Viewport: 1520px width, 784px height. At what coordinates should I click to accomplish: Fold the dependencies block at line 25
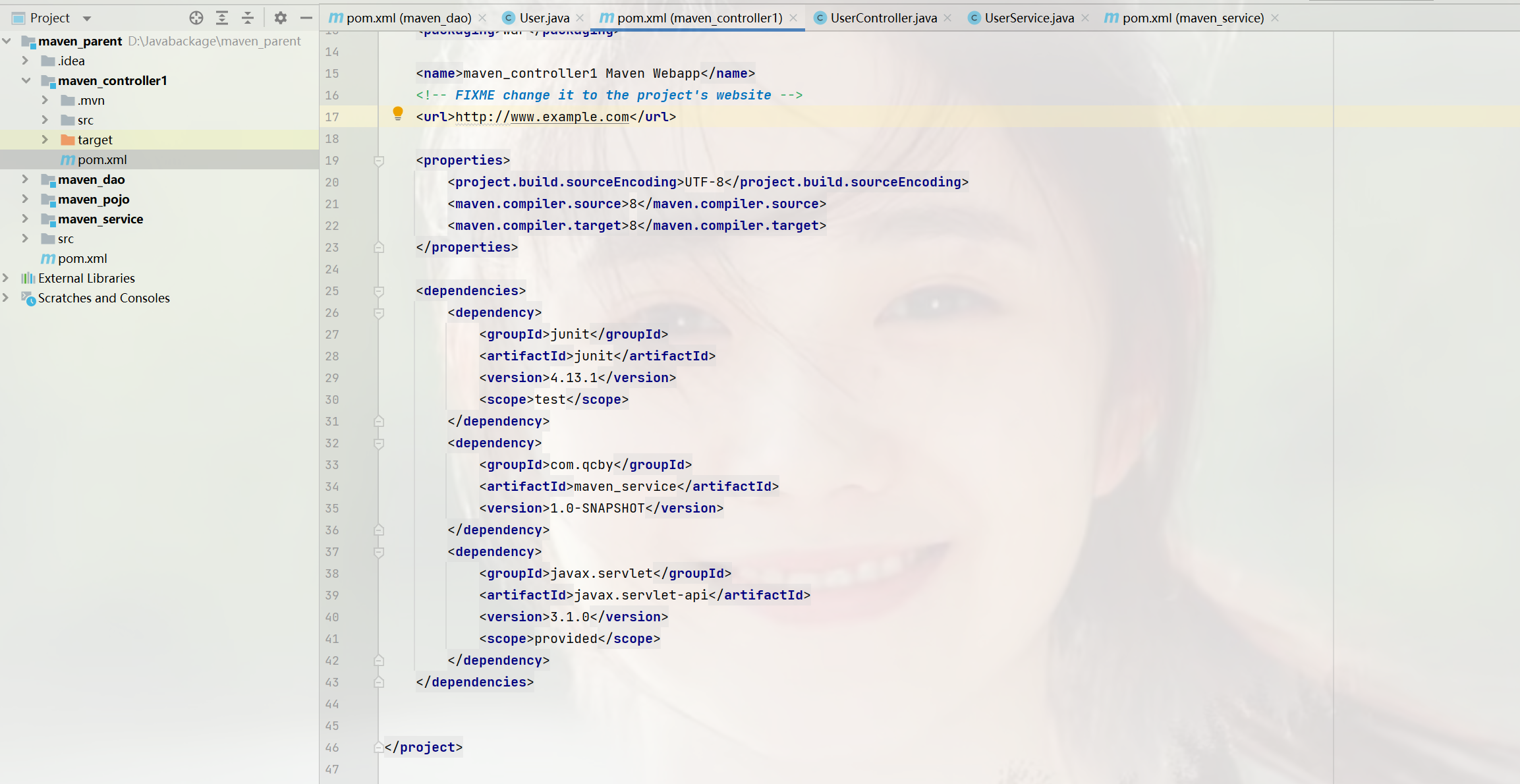pos(379,291)
